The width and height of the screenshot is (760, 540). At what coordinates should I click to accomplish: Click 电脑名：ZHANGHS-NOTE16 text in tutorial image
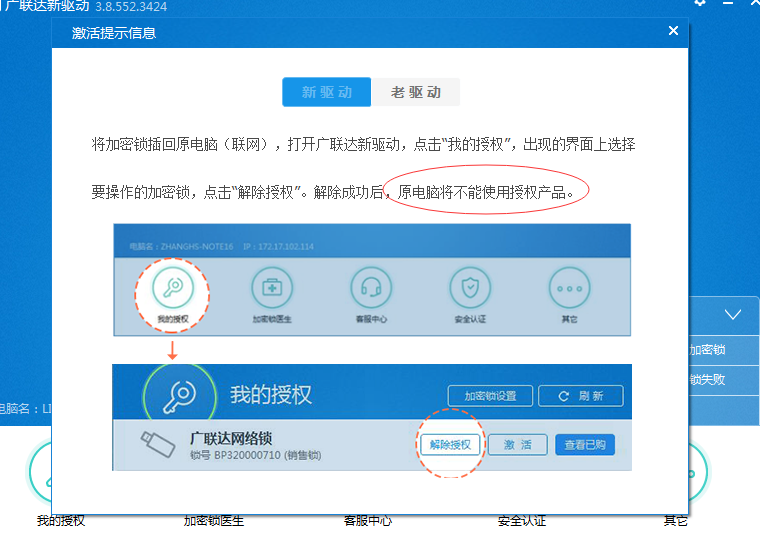181,247
